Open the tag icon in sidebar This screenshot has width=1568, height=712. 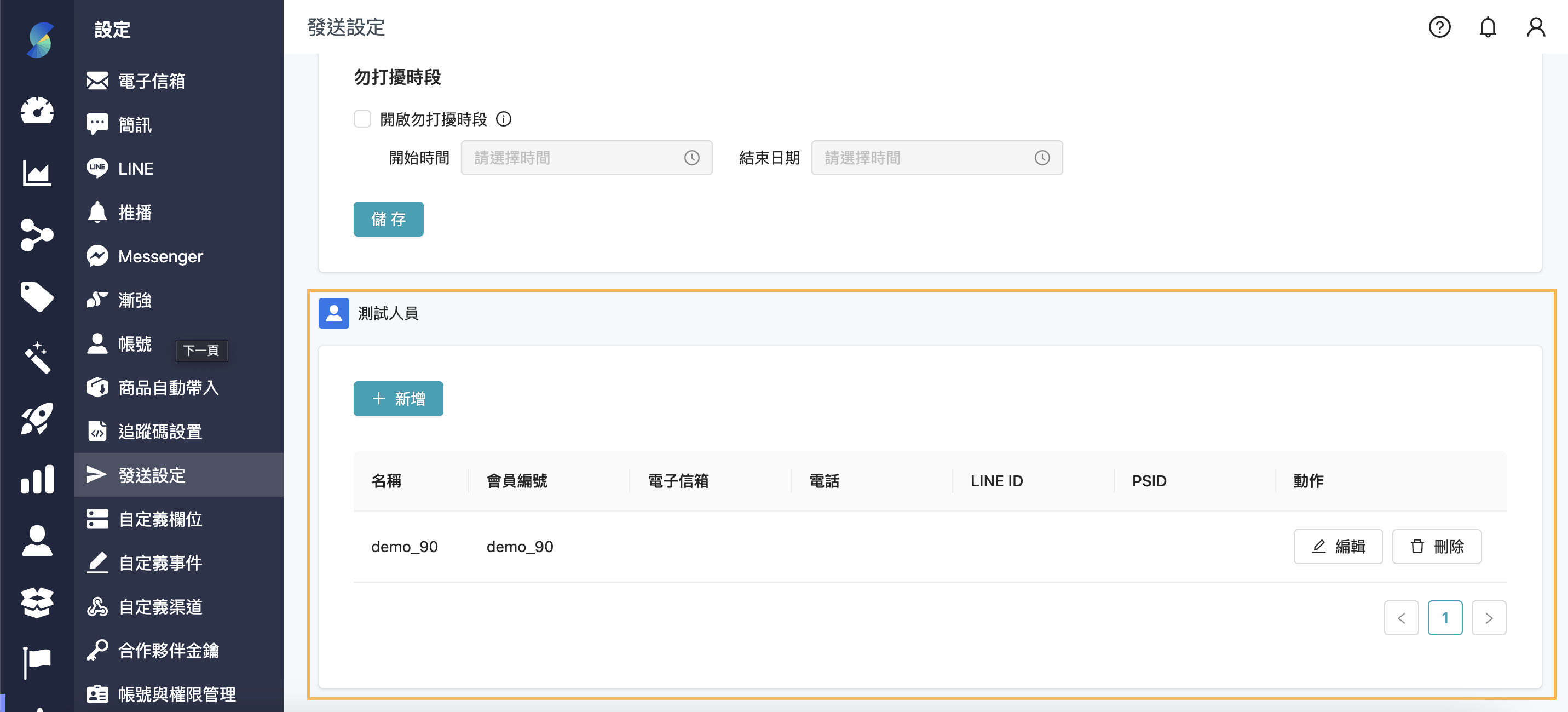click(x=37, y=297)
